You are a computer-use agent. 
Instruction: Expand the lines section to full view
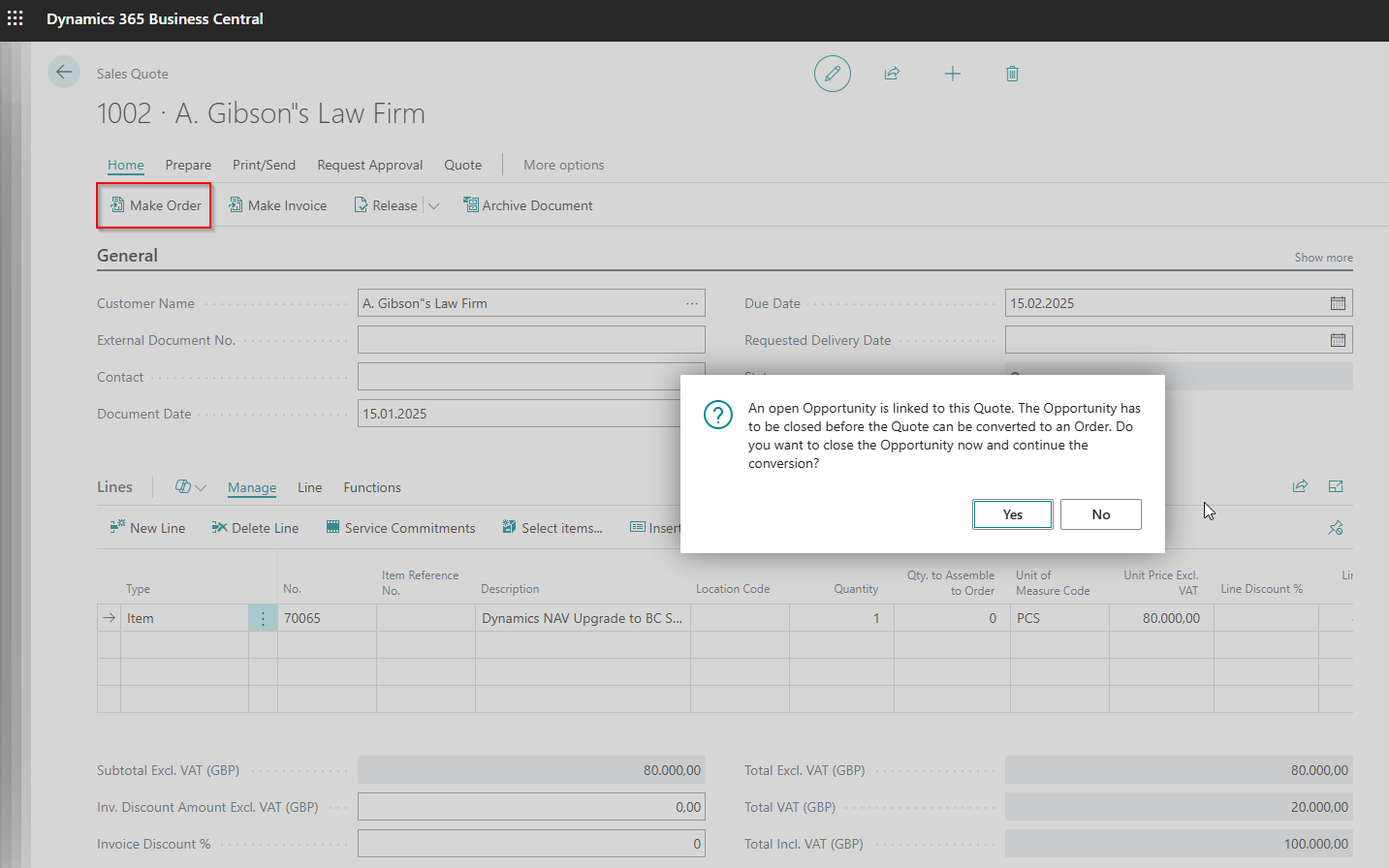click(x=1336, y=486)
